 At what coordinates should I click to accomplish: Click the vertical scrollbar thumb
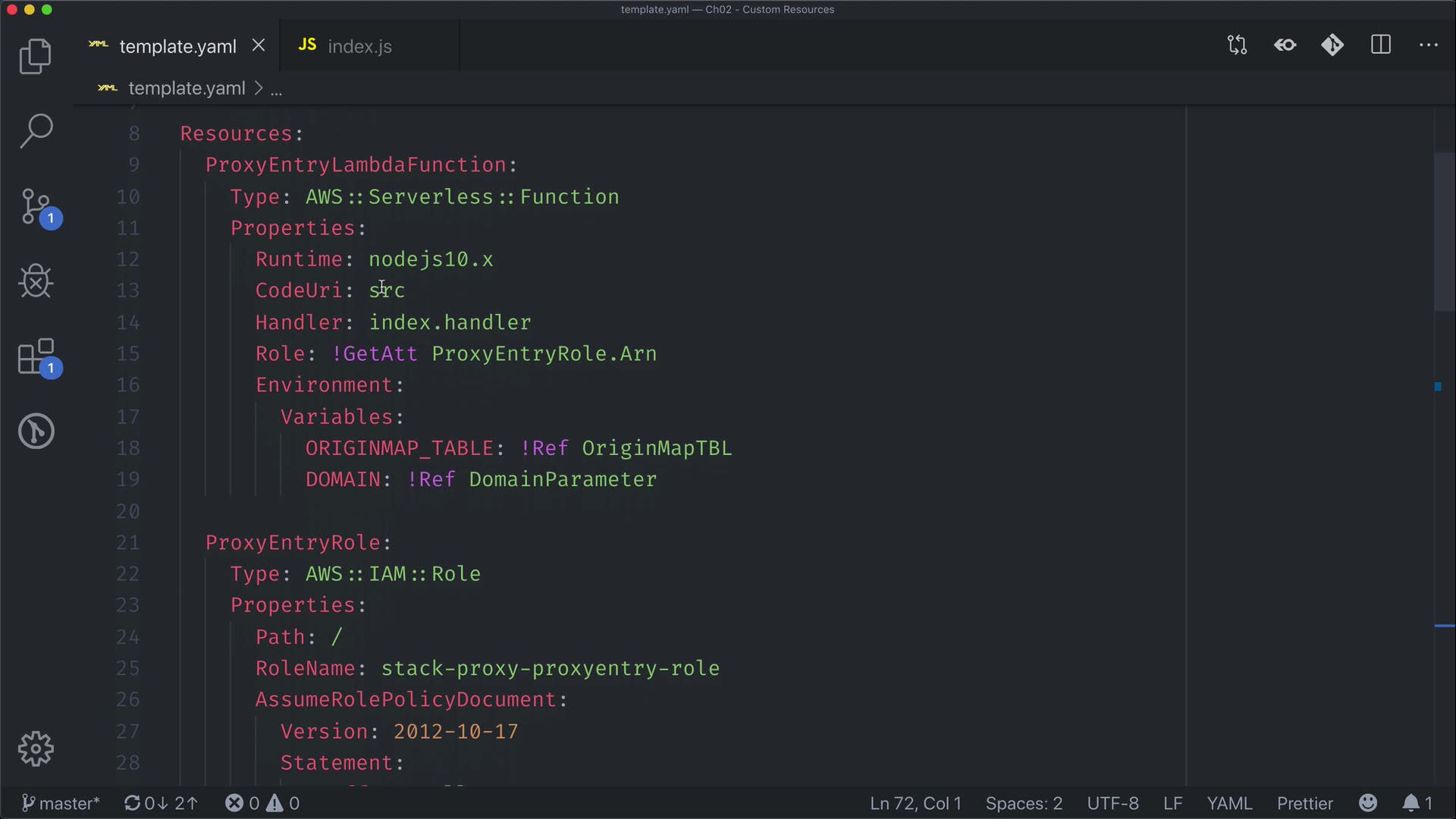[x=1444, y=231]
